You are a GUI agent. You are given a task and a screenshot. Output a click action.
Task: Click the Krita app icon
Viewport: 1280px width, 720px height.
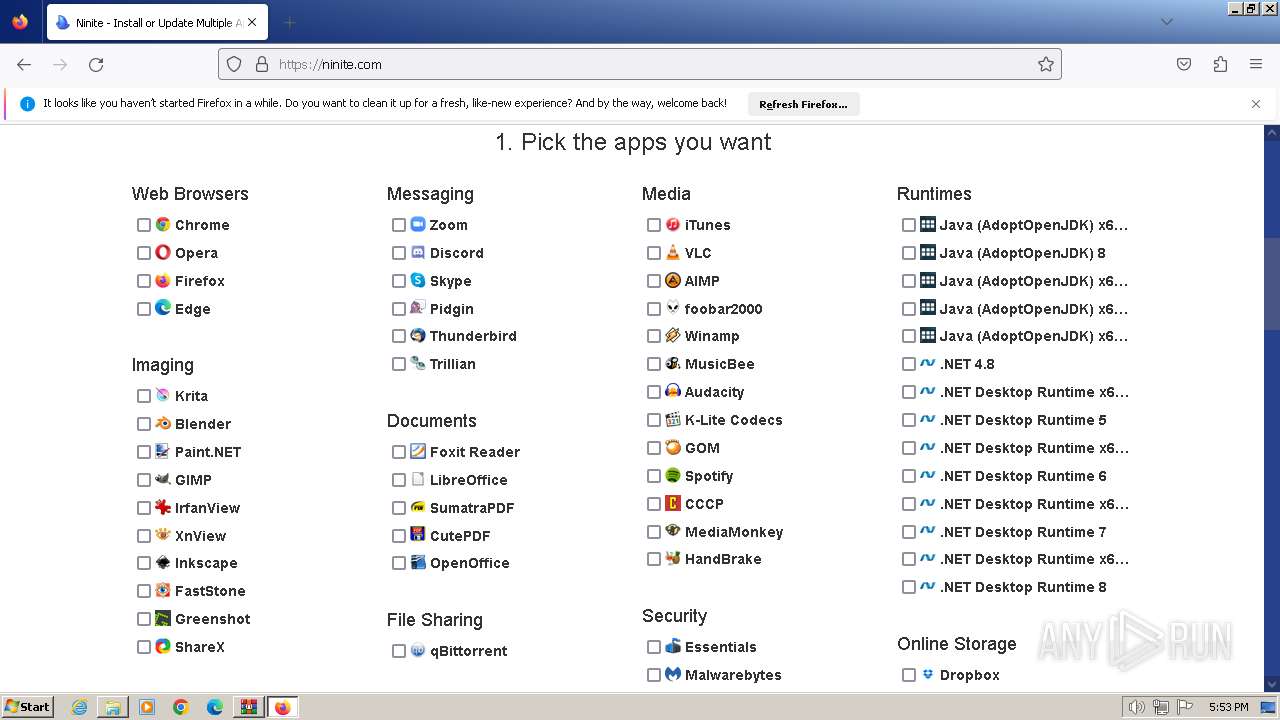tap(163, 396)
